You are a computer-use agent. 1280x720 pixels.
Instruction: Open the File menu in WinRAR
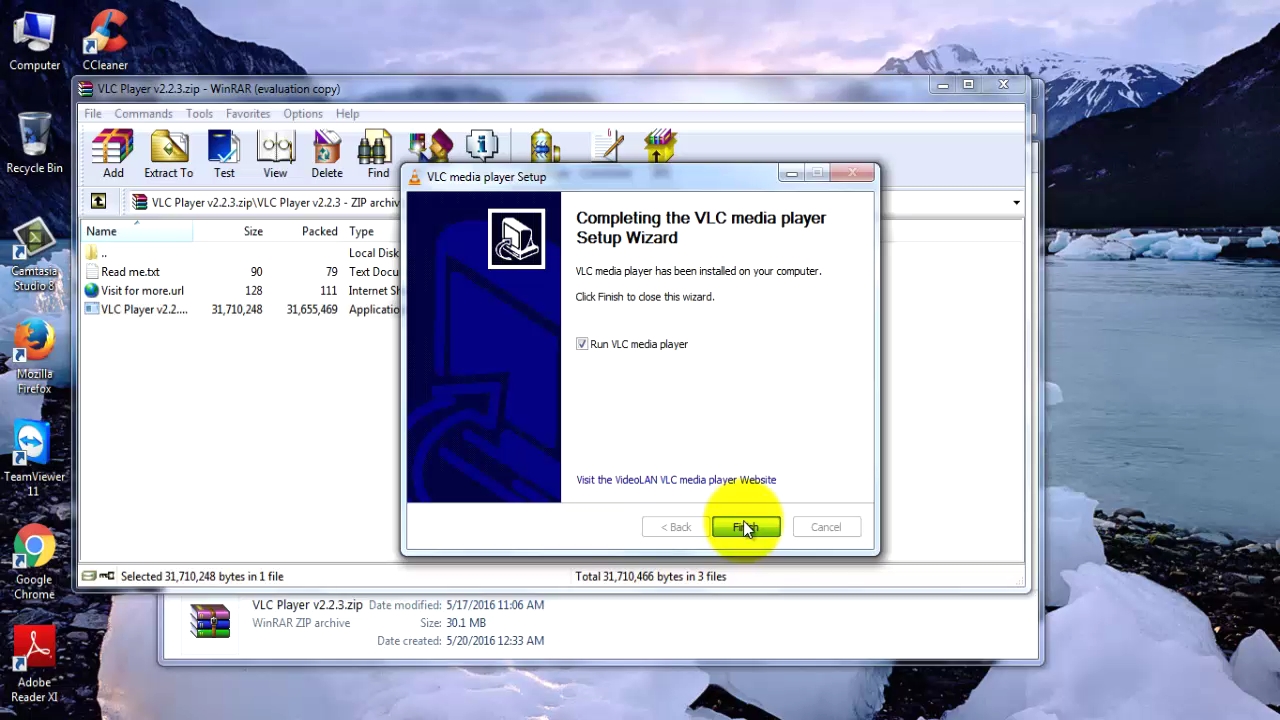point(93,114)
